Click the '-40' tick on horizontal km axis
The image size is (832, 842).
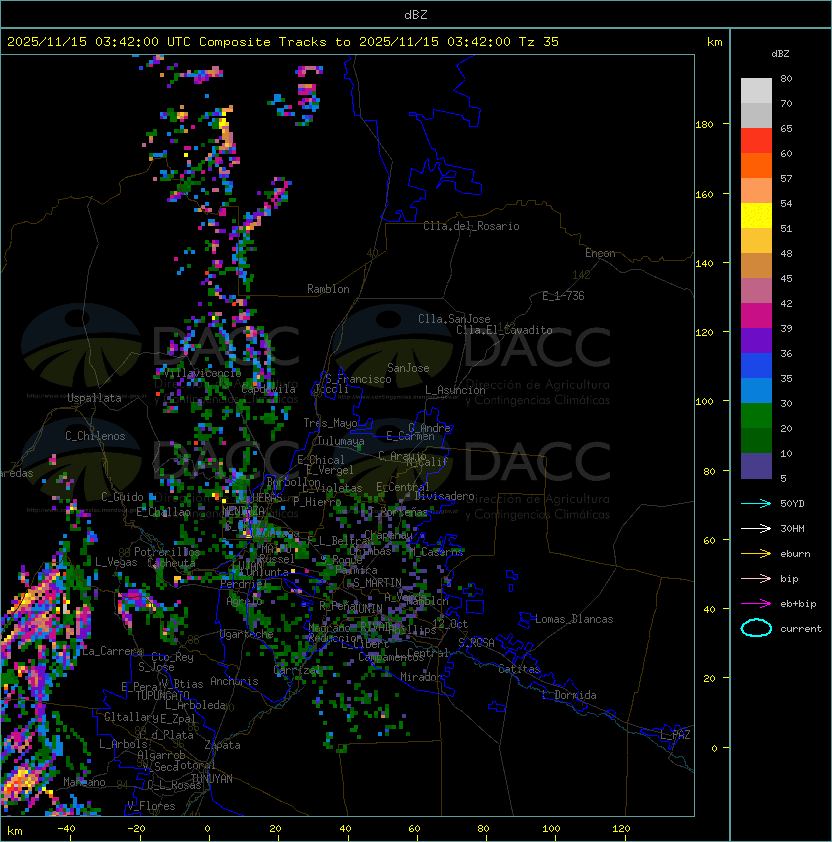point(66,829)
